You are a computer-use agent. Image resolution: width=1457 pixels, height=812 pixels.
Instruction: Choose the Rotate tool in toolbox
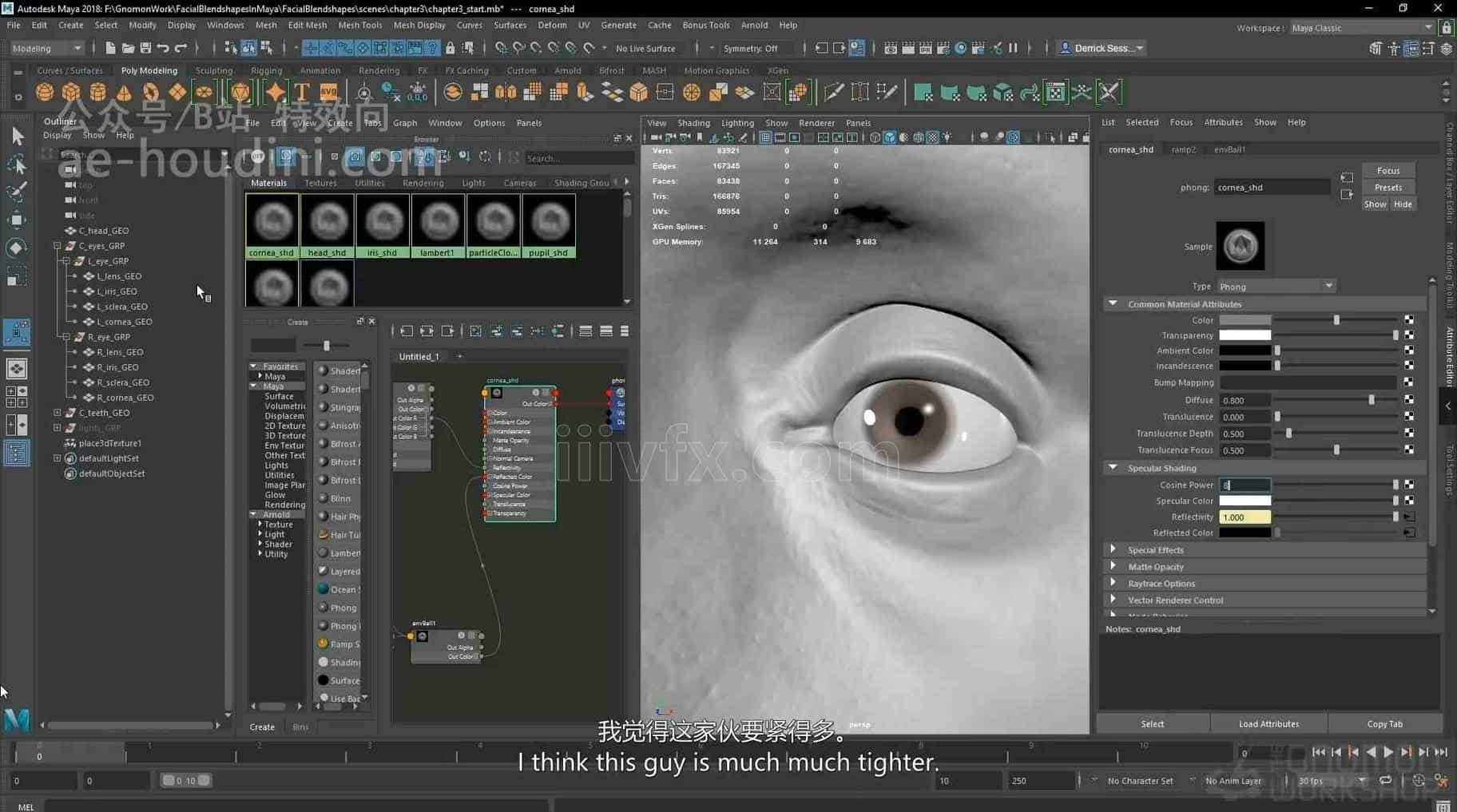(x=17, y=248)
